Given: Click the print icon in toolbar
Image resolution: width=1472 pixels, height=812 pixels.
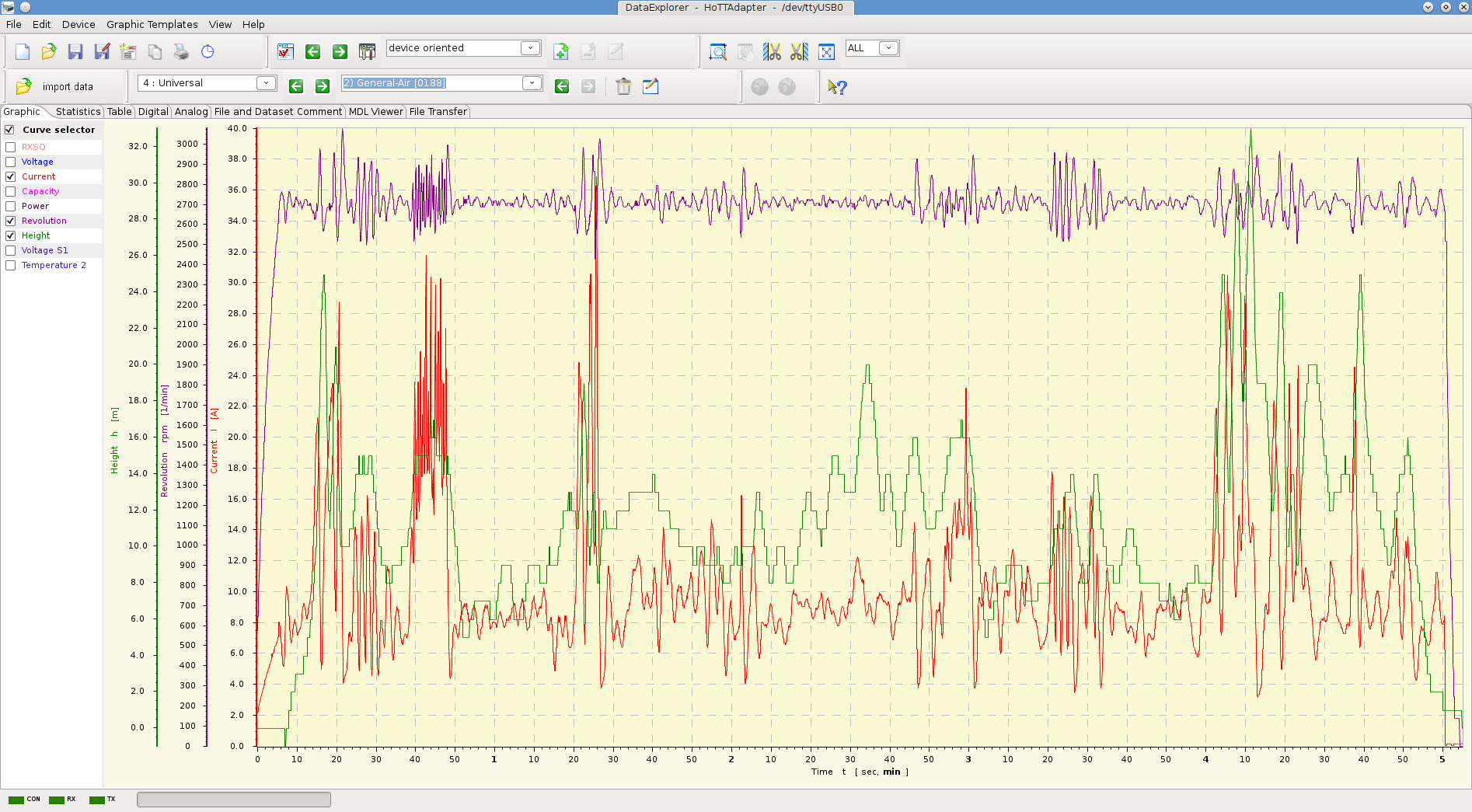Looking at the screenshot, I should pyautogui.click(x=181, y=52).
